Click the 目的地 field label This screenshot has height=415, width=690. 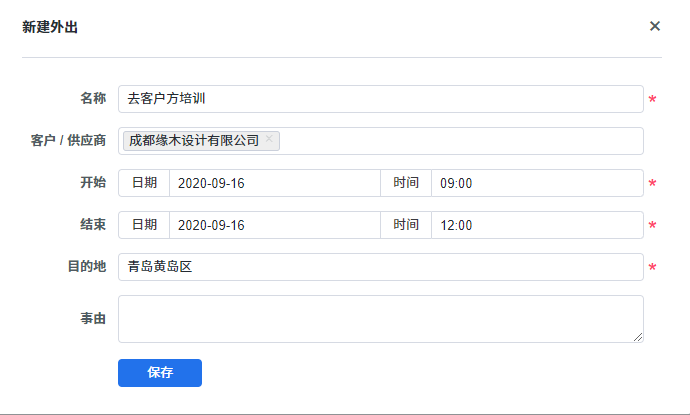pyautogui.click(x=86, y=267)
